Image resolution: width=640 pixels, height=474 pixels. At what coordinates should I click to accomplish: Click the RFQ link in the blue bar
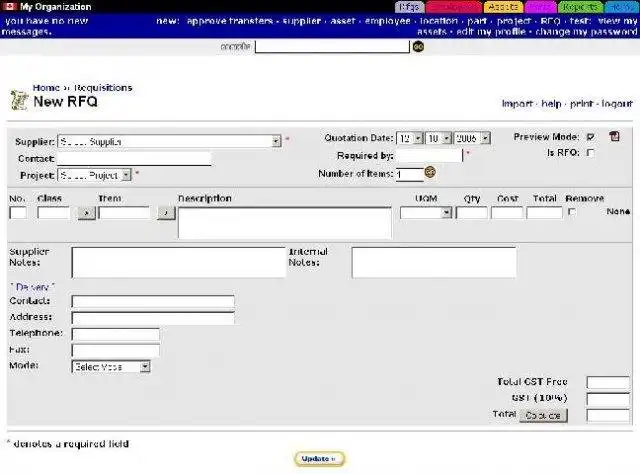point(550,21)
